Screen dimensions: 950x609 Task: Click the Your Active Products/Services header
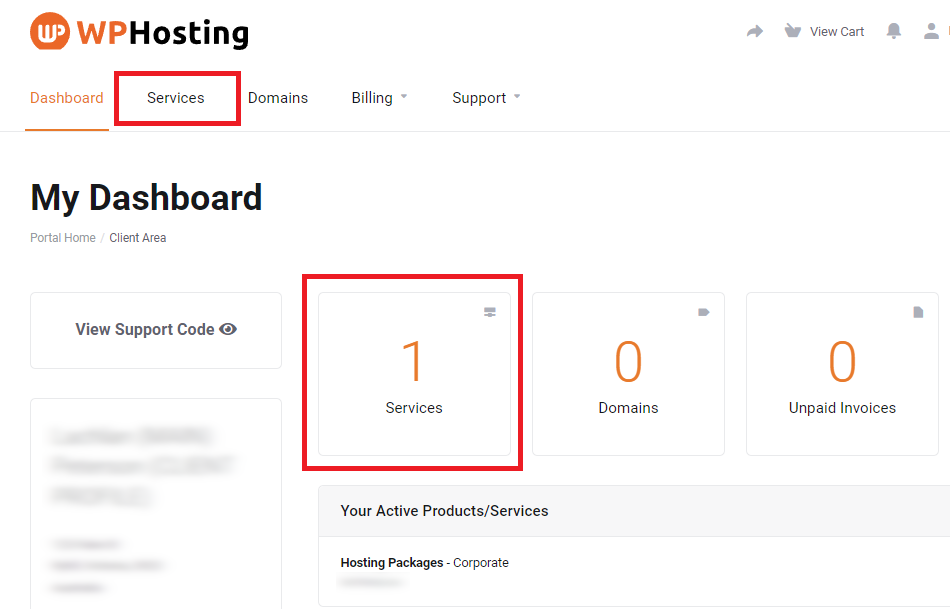(444, 511)
